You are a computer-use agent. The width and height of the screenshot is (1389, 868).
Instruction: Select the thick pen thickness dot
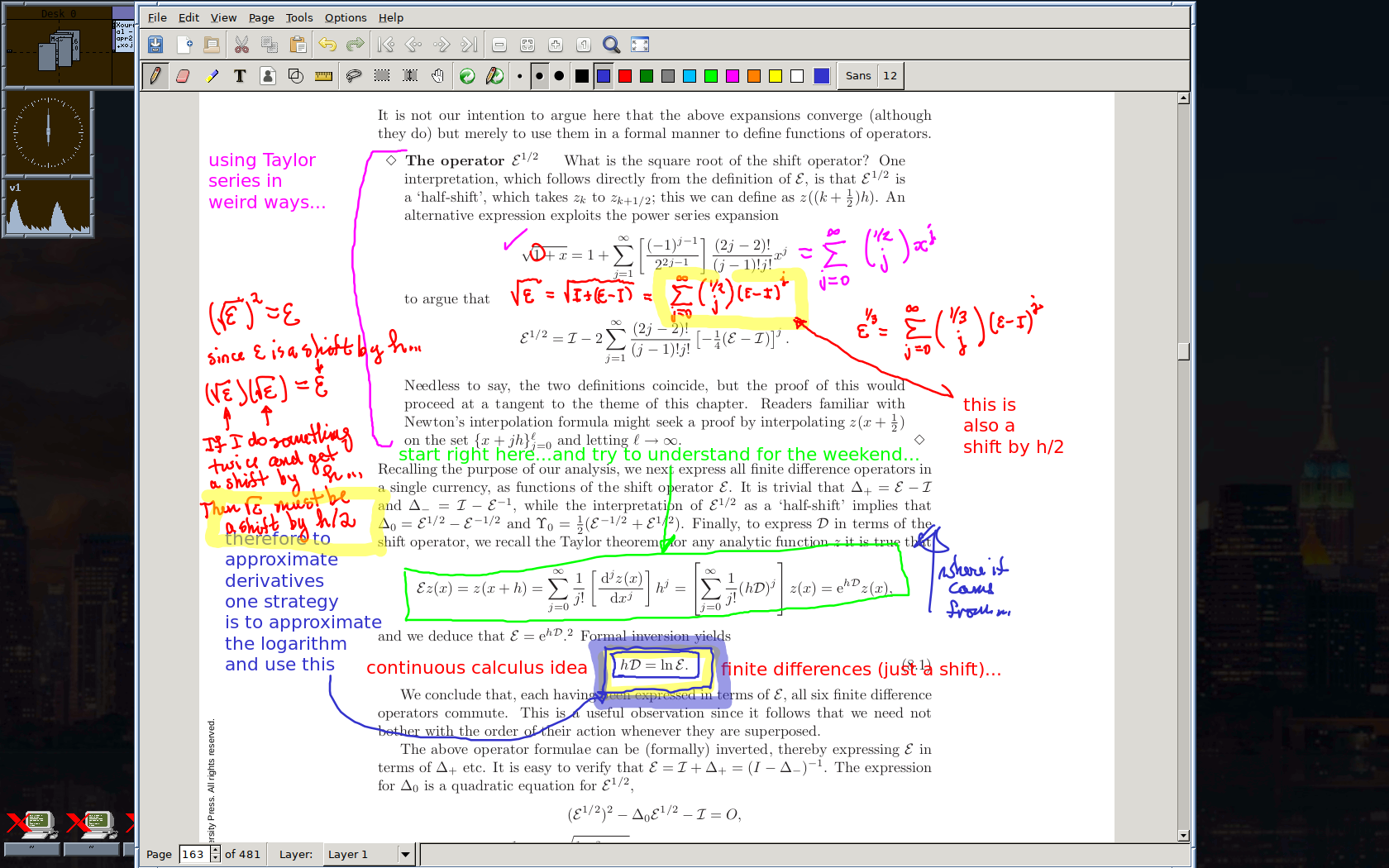pos(559,76)
